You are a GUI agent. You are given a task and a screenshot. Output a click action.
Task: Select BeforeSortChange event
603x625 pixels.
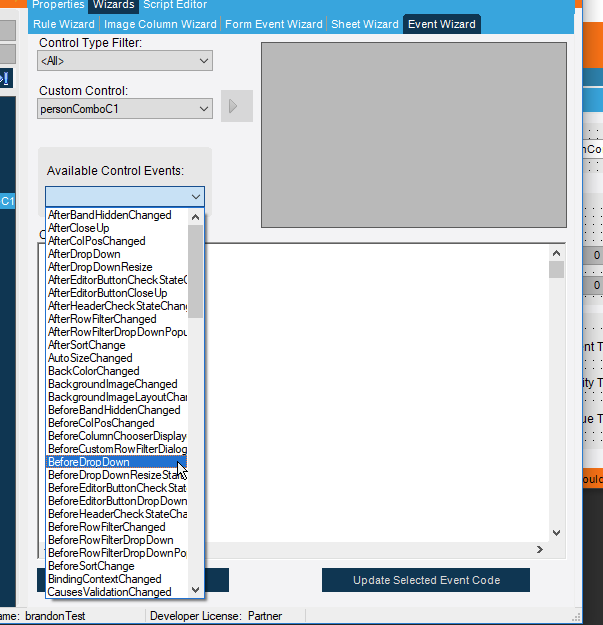[x=116, y=566]
